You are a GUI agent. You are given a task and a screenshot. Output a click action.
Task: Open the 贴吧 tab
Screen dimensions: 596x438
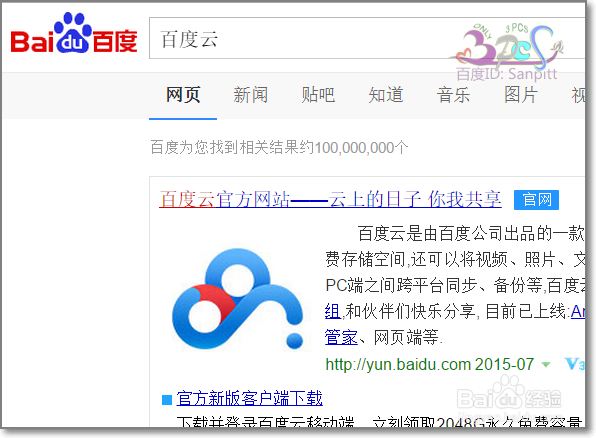pyautogui.click(x=318, y=95)
